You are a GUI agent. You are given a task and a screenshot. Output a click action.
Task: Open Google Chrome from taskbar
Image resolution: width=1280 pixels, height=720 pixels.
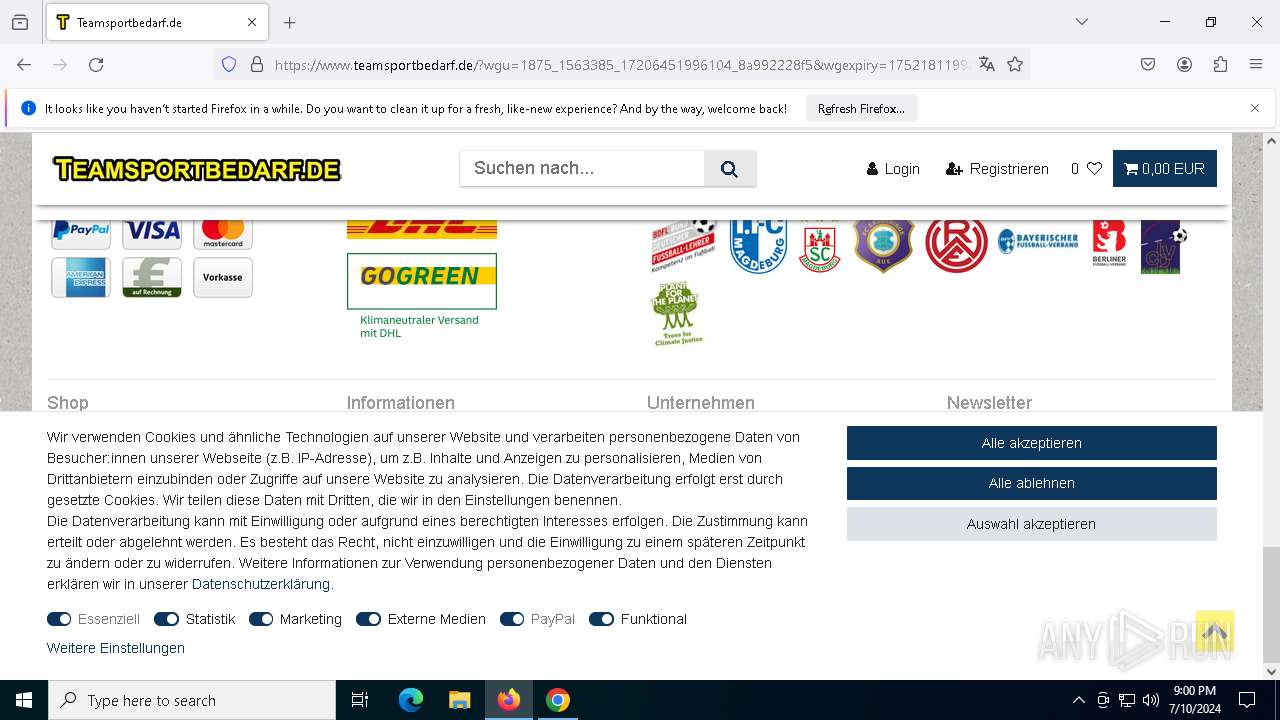click(x=558, y=700)
